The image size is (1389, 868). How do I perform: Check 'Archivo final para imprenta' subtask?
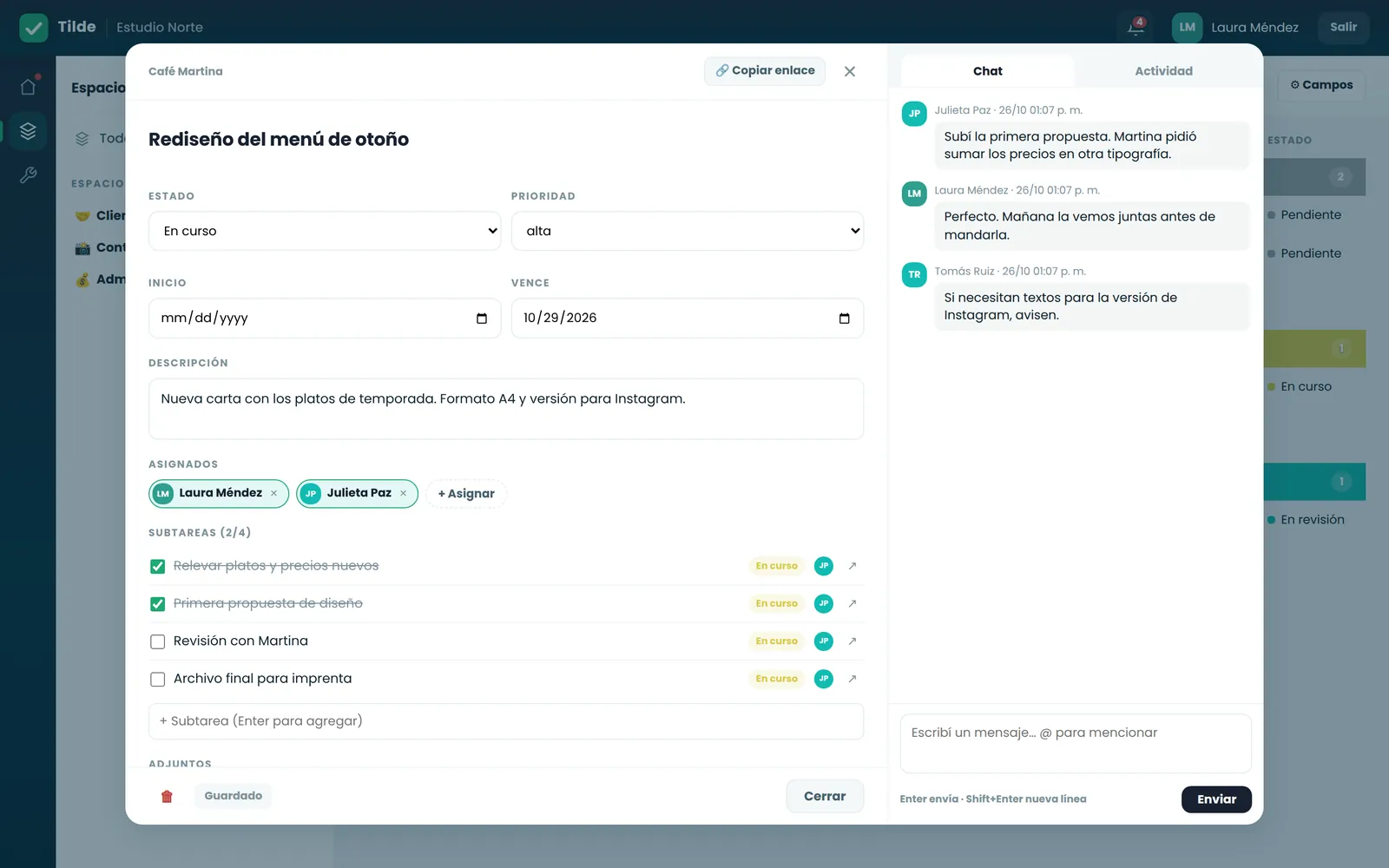pyautogui.click(x=157, y=680)
